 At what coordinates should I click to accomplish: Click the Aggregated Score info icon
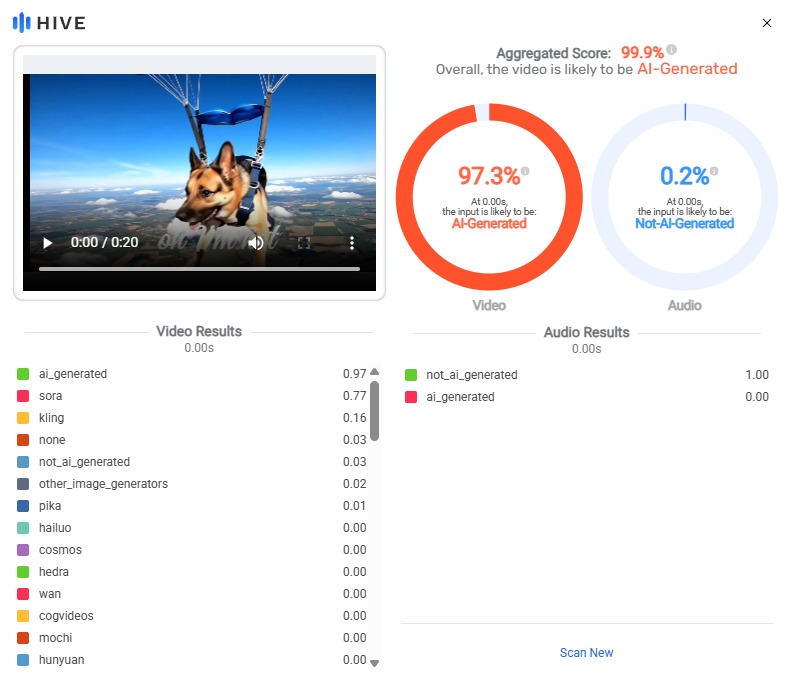coord(671,50)
